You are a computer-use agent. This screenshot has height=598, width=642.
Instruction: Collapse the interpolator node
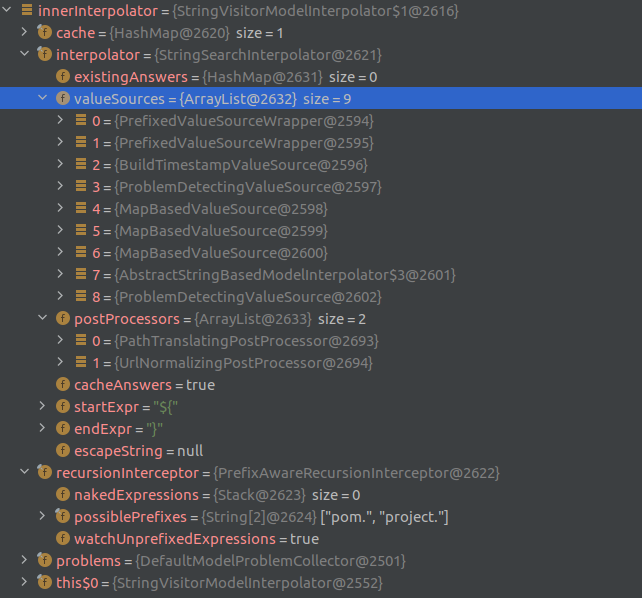[x=25, y=53]
